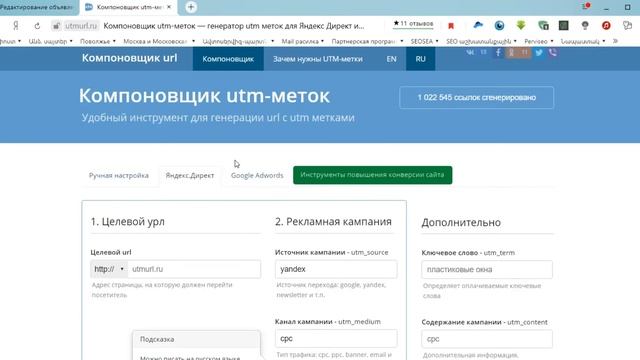
Task: Open the Mail расылка bookmarks folder
Action: pos(302,41)
